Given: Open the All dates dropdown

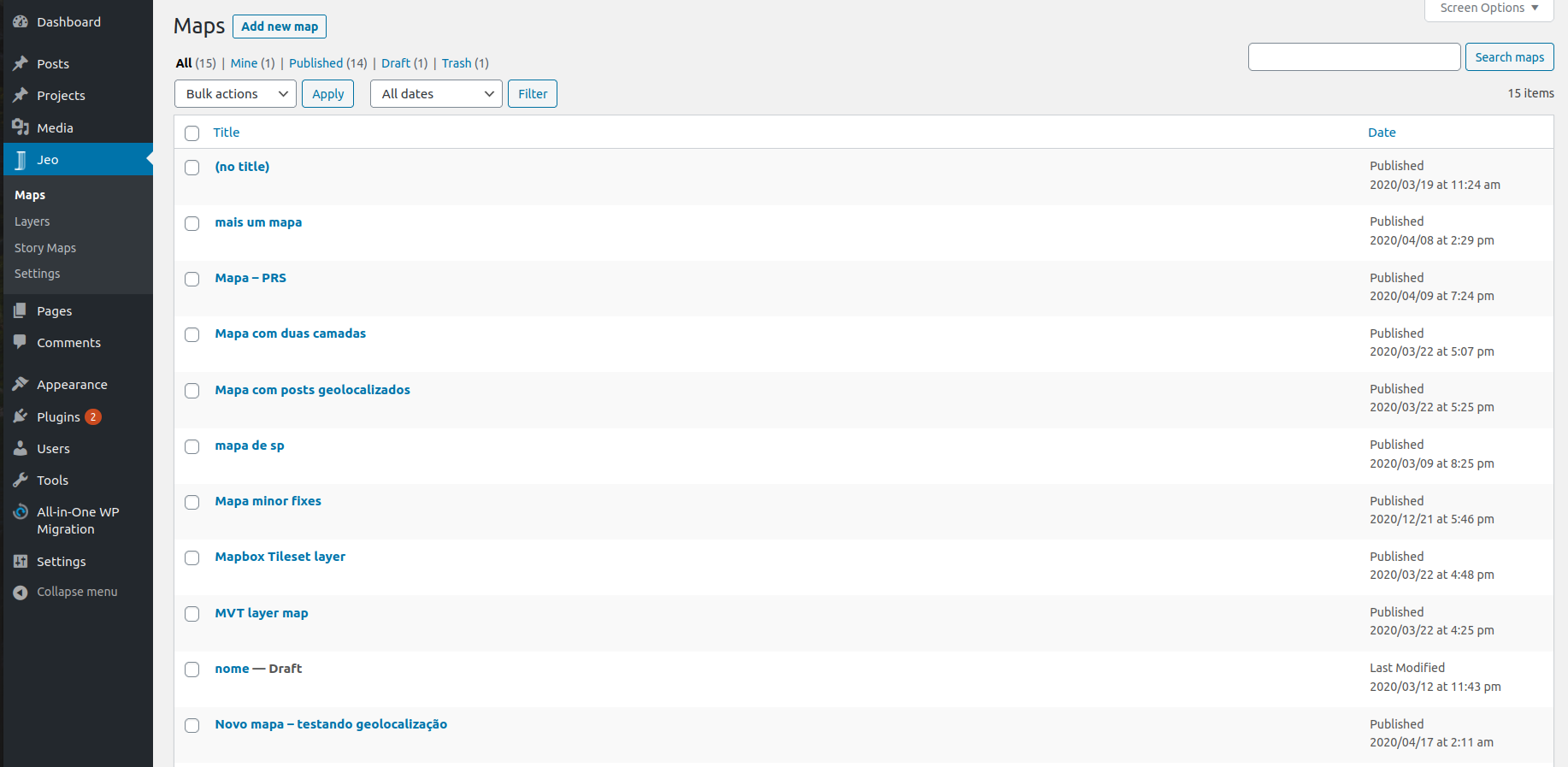Looking at the screenshot, I should 436,94.
